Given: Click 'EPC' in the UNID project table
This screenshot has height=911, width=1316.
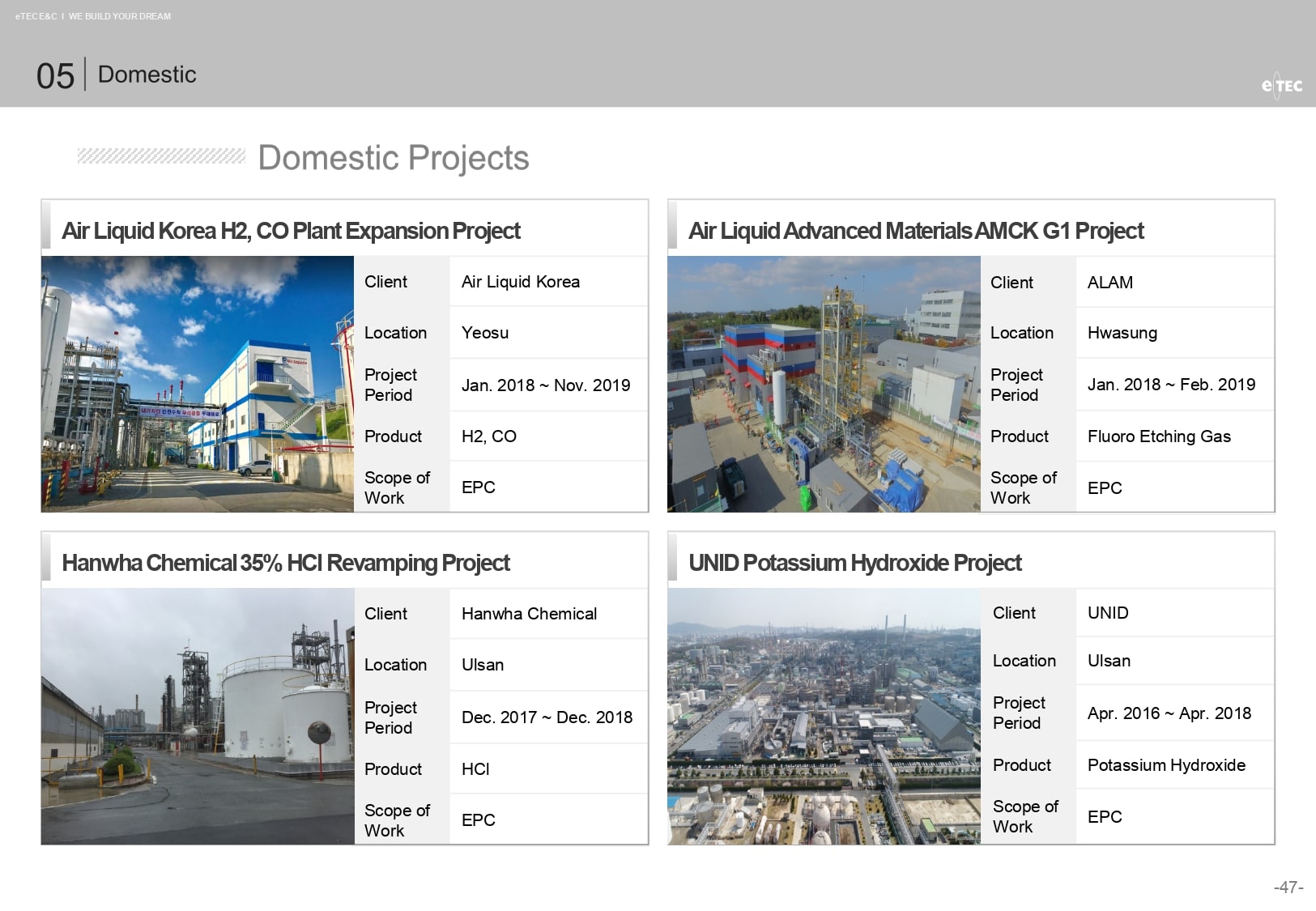Looking at the screenshot, I should (x=1105, y=817).
